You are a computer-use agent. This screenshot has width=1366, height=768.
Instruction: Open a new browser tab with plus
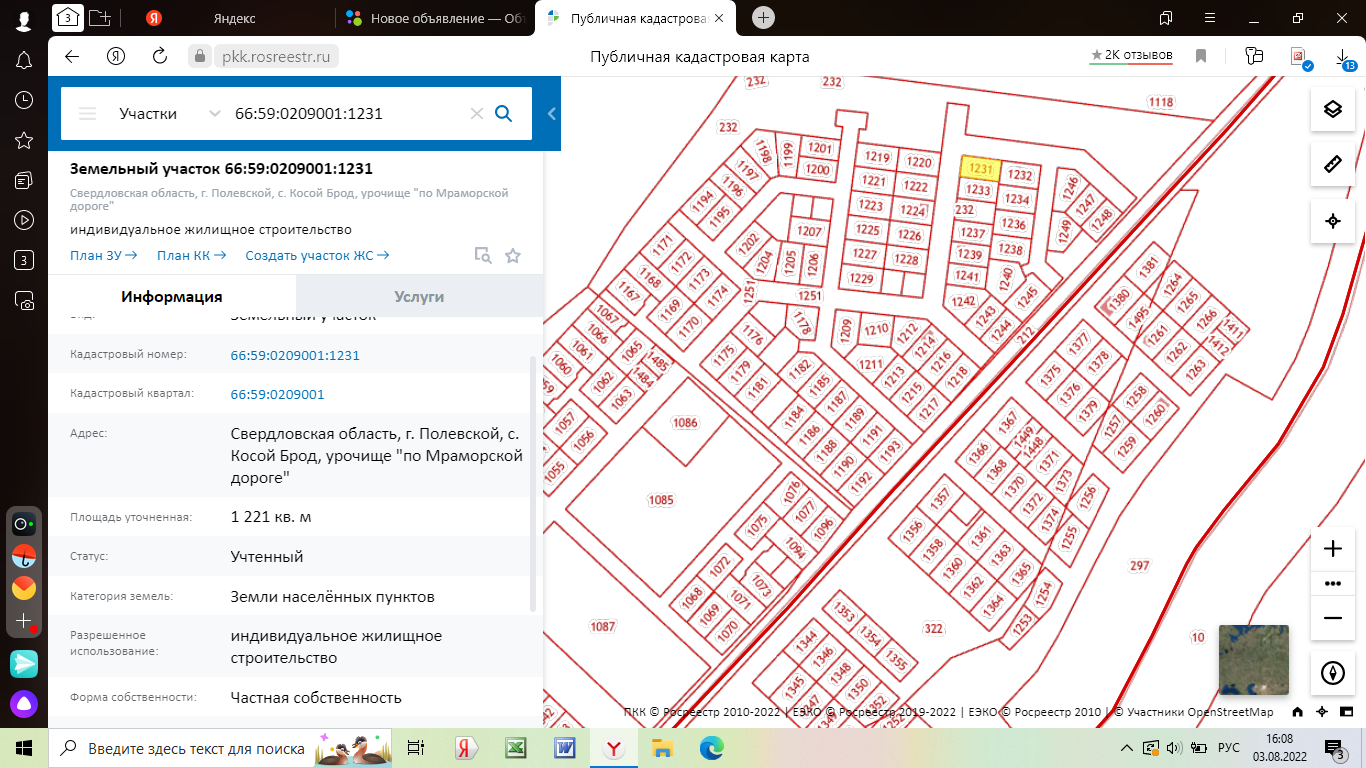click(764, 17)
